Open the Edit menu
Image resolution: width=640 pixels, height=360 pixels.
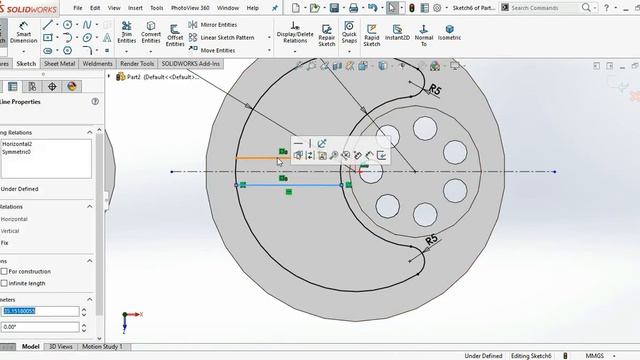[x=95, y=8]
